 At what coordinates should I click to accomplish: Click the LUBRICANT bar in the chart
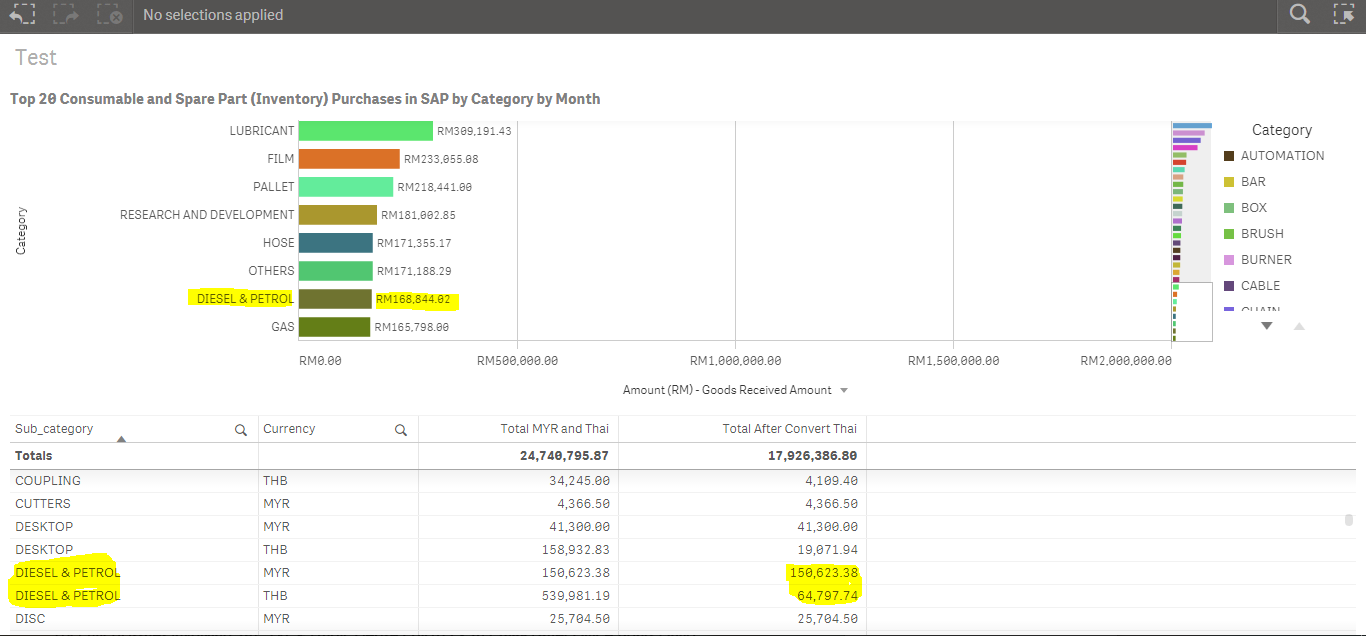(x=365, y=131)
